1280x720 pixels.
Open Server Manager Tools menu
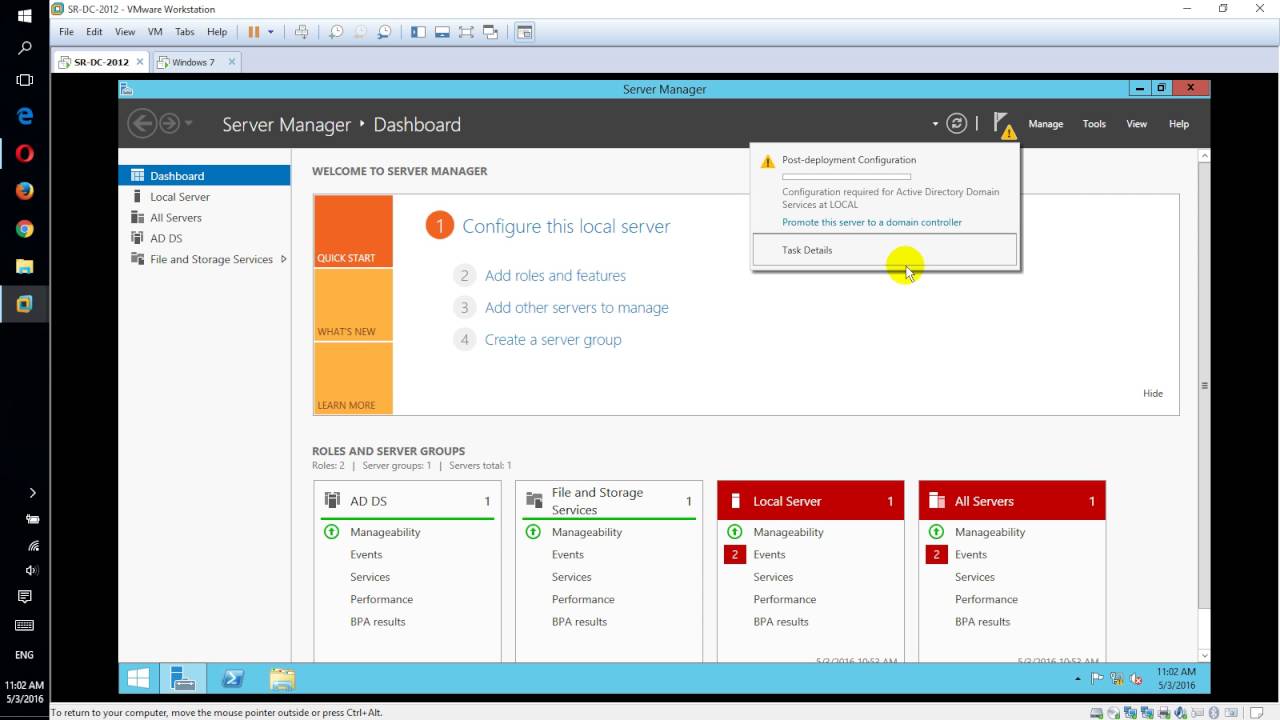tap(1094, 124)
